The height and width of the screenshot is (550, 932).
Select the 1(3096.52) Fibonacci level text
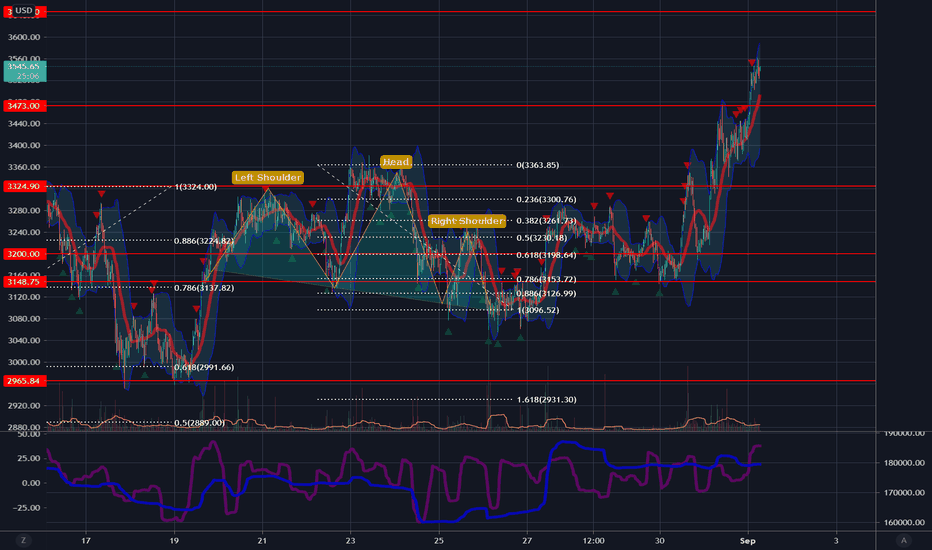click(x=538, y=310)
